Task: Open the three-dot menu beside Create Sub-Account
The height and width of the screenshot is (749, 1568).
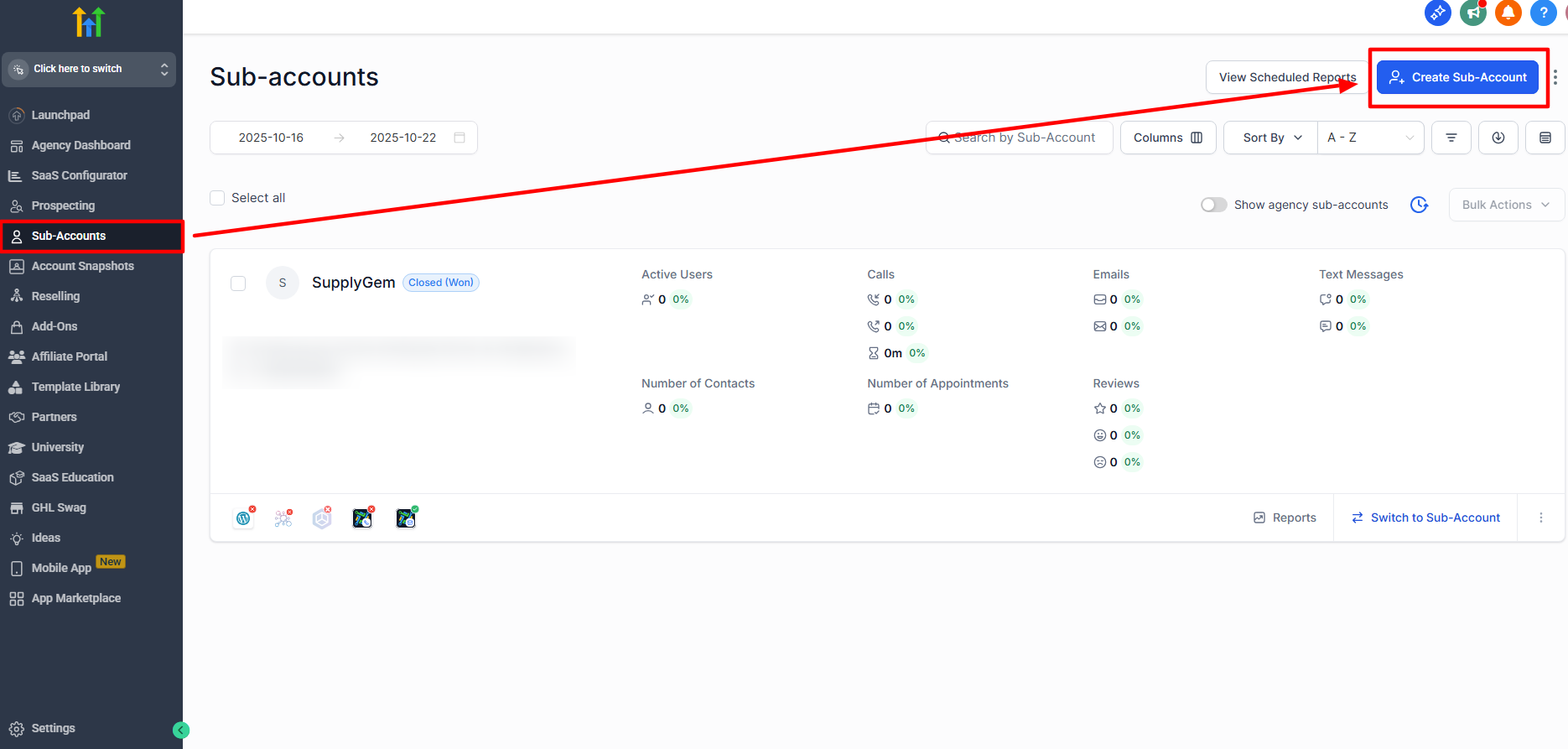Action: [x=1555, y=77]
